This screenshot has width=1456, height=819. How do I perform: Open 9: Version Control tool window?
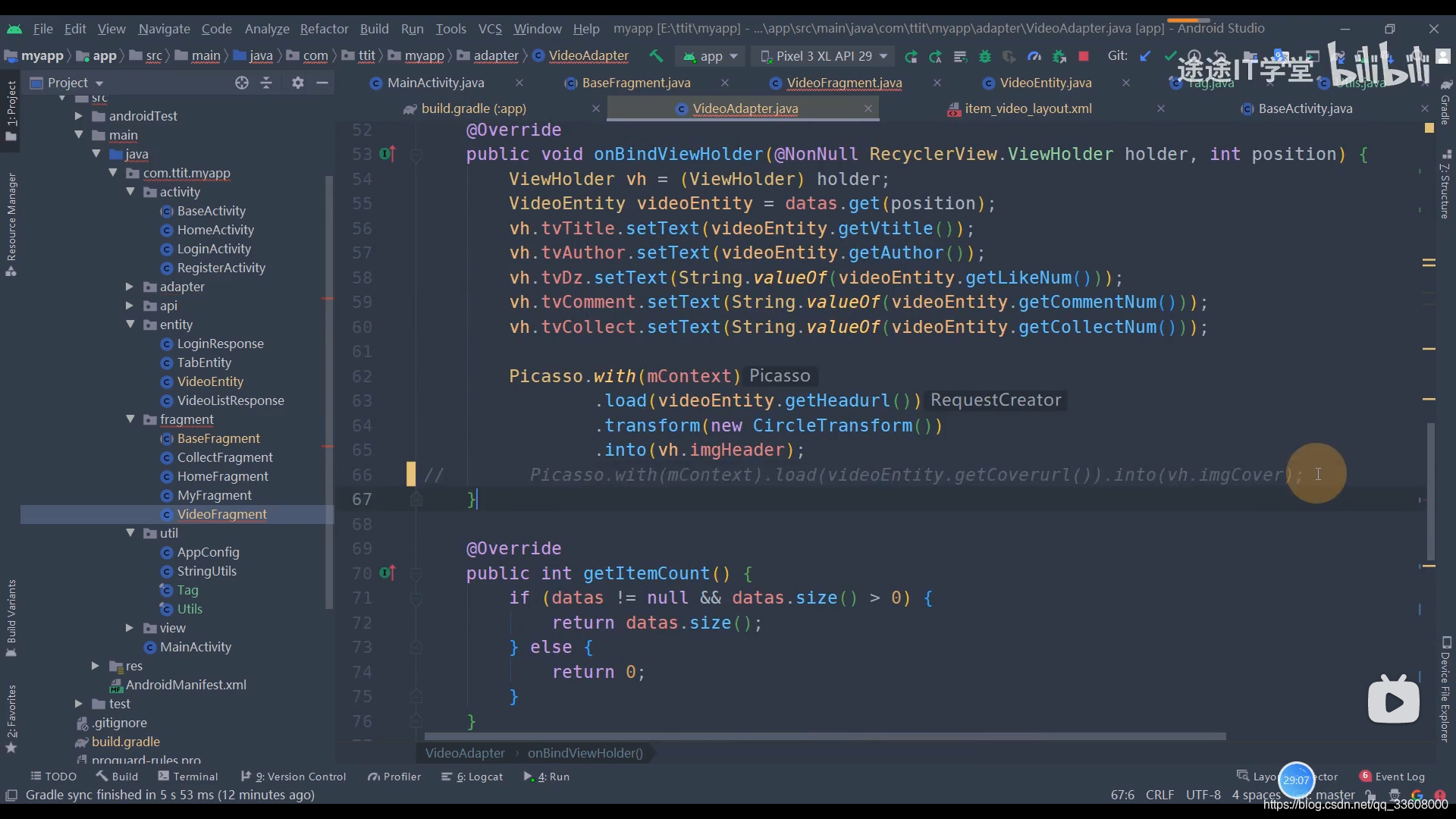click(293, 777)
